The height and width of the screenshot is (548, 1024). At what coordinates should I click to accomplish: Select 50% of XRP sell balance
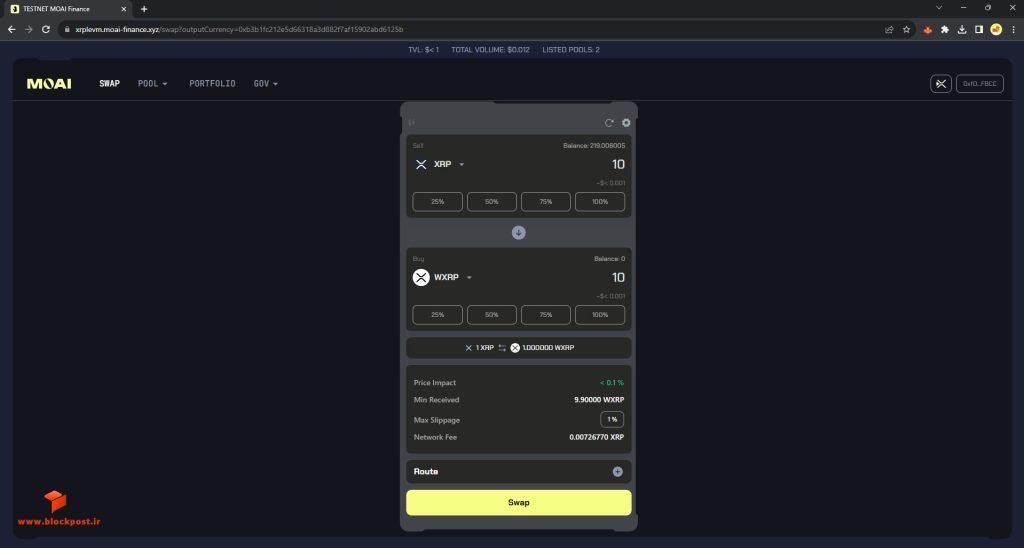pos(492,202)
